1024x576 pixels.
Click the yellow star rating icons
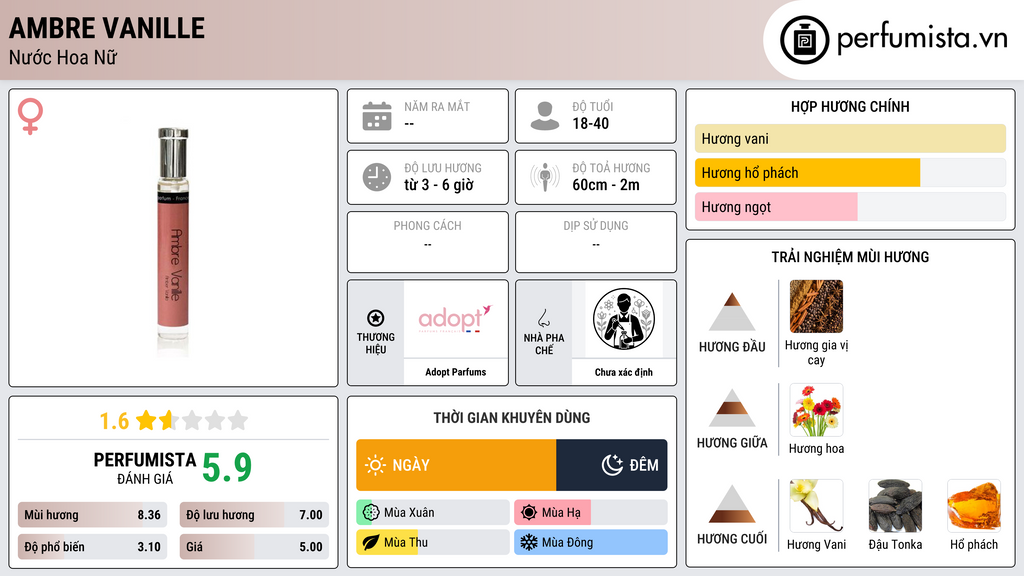click(x=192, y=420)
